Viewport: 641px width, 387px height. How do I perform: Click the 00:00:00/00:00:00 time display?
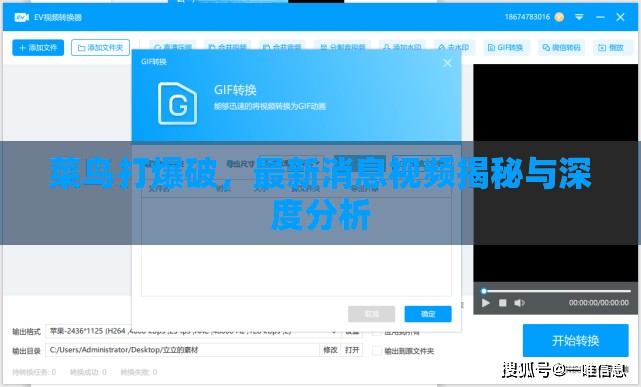(x=599, y=303)
